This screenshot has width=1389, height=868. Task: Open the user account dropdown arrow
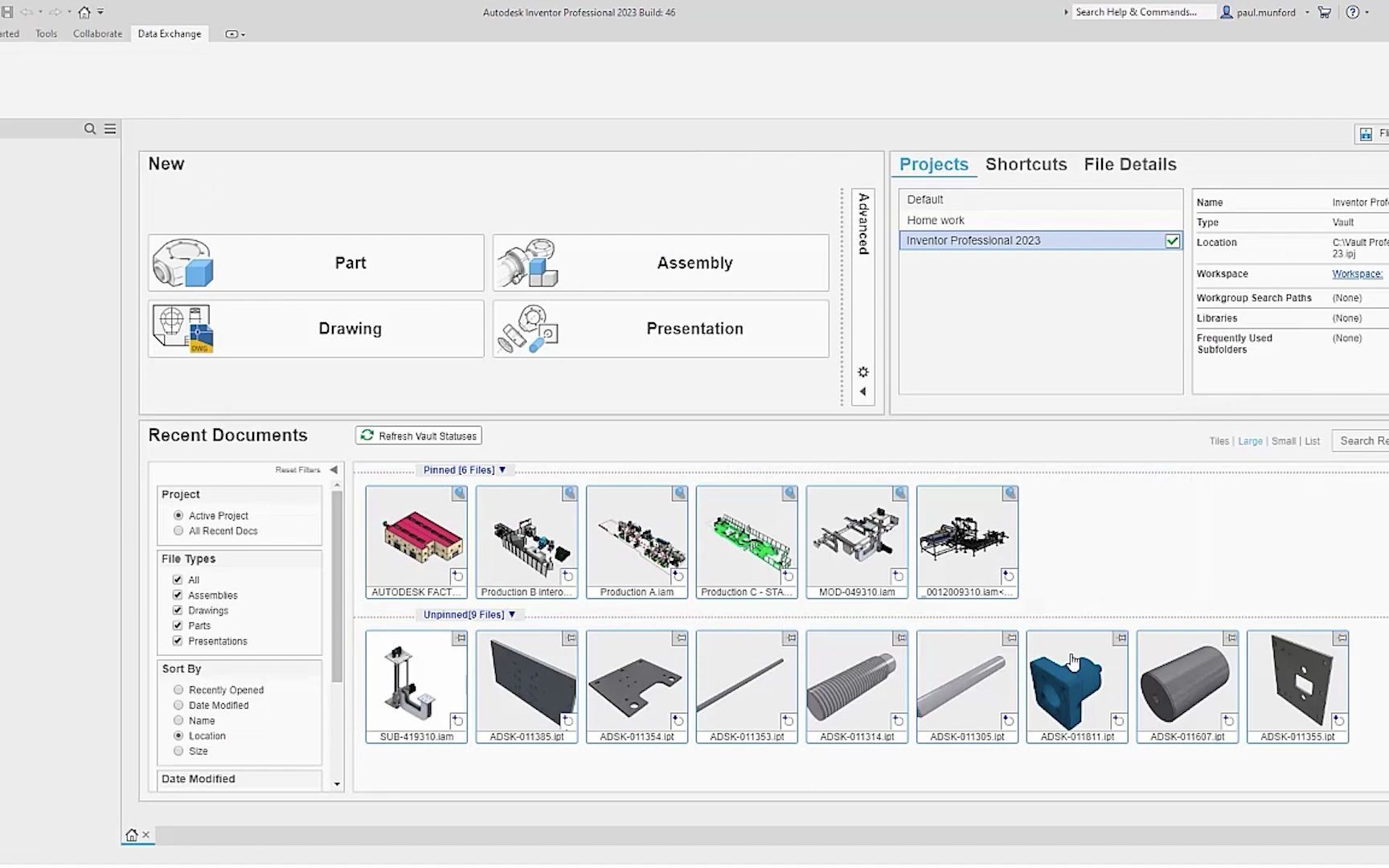[x=1307, y=12]
